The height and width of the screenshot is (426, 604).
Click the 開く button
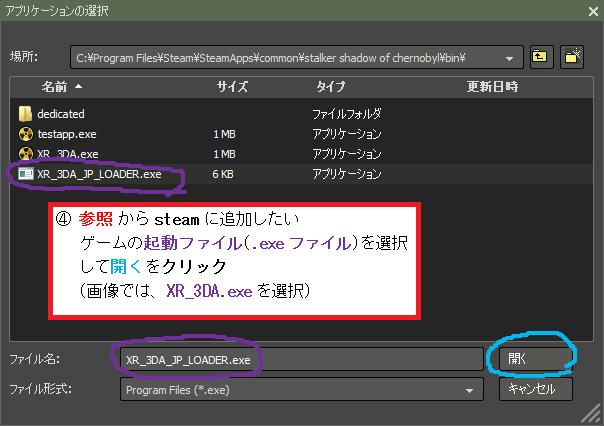[x=535, y=359]
